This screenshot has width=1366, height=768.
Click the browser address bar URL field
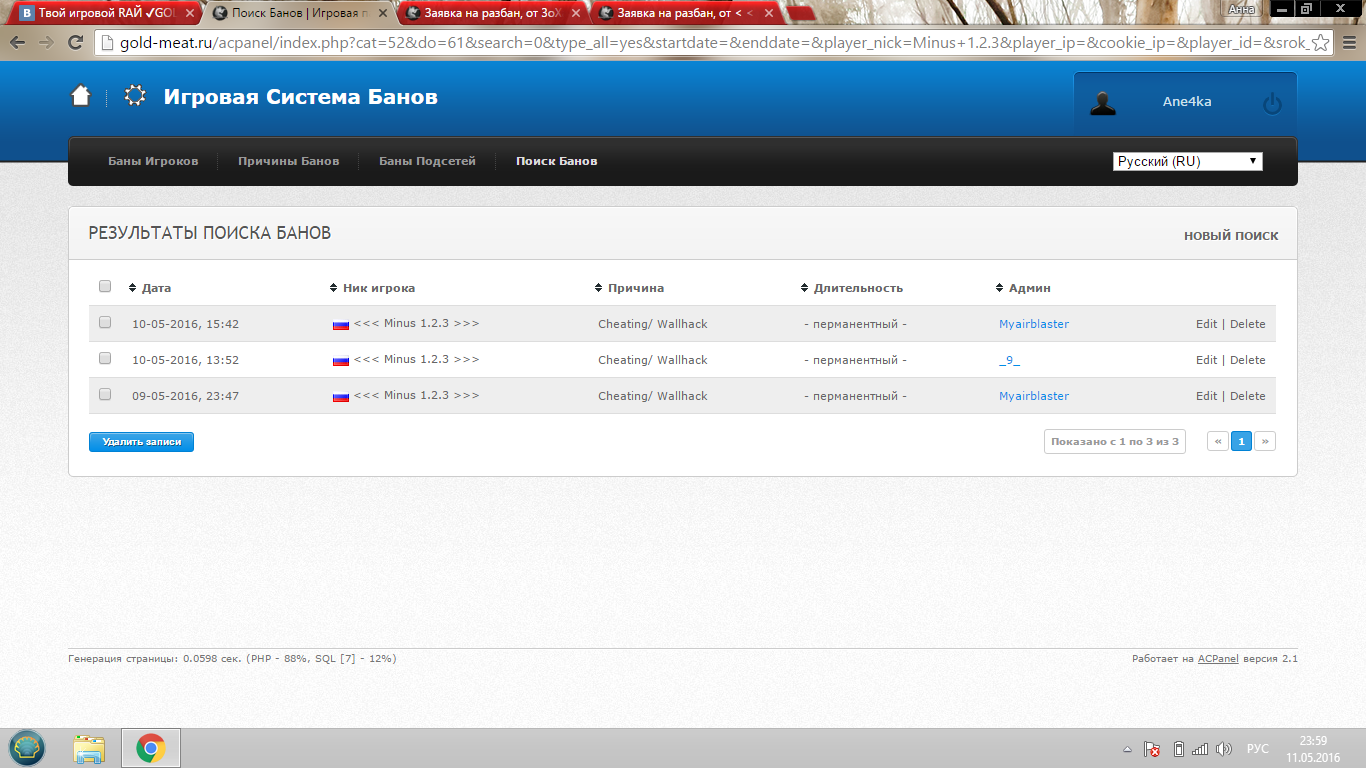click(715, 43)
